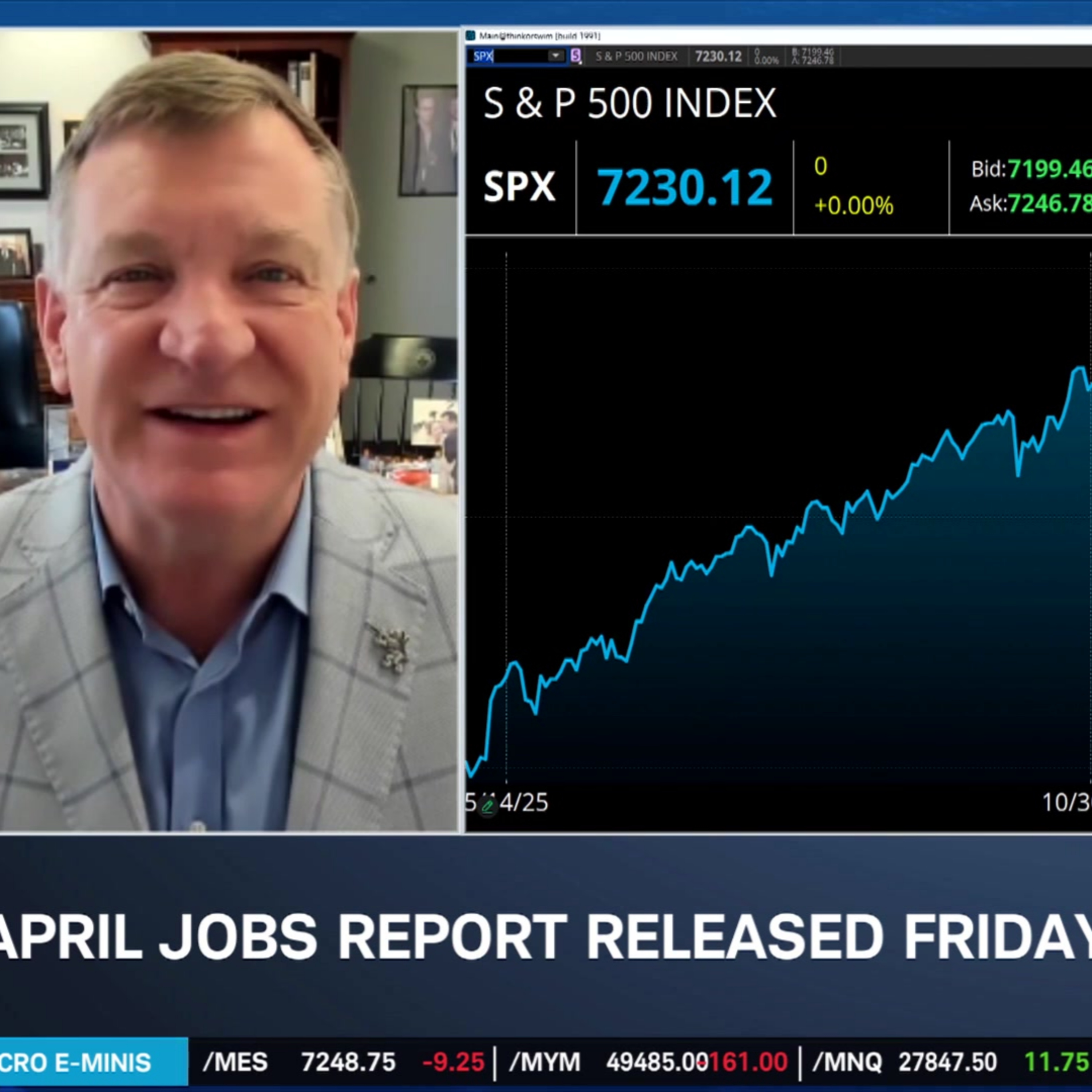Click the bold SPX ticker label

pyautogui.click(x=519, y=186)
